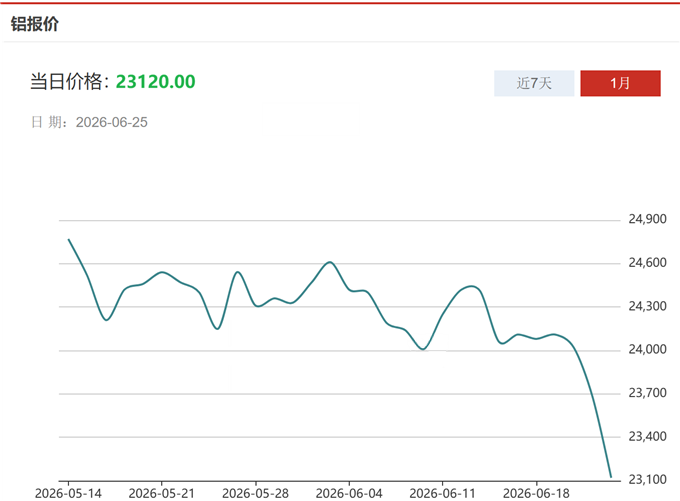Viewport: 680px width, 501px height.
Task: Click the 23,100 y-axis label
Action: [x=647, y=479]
